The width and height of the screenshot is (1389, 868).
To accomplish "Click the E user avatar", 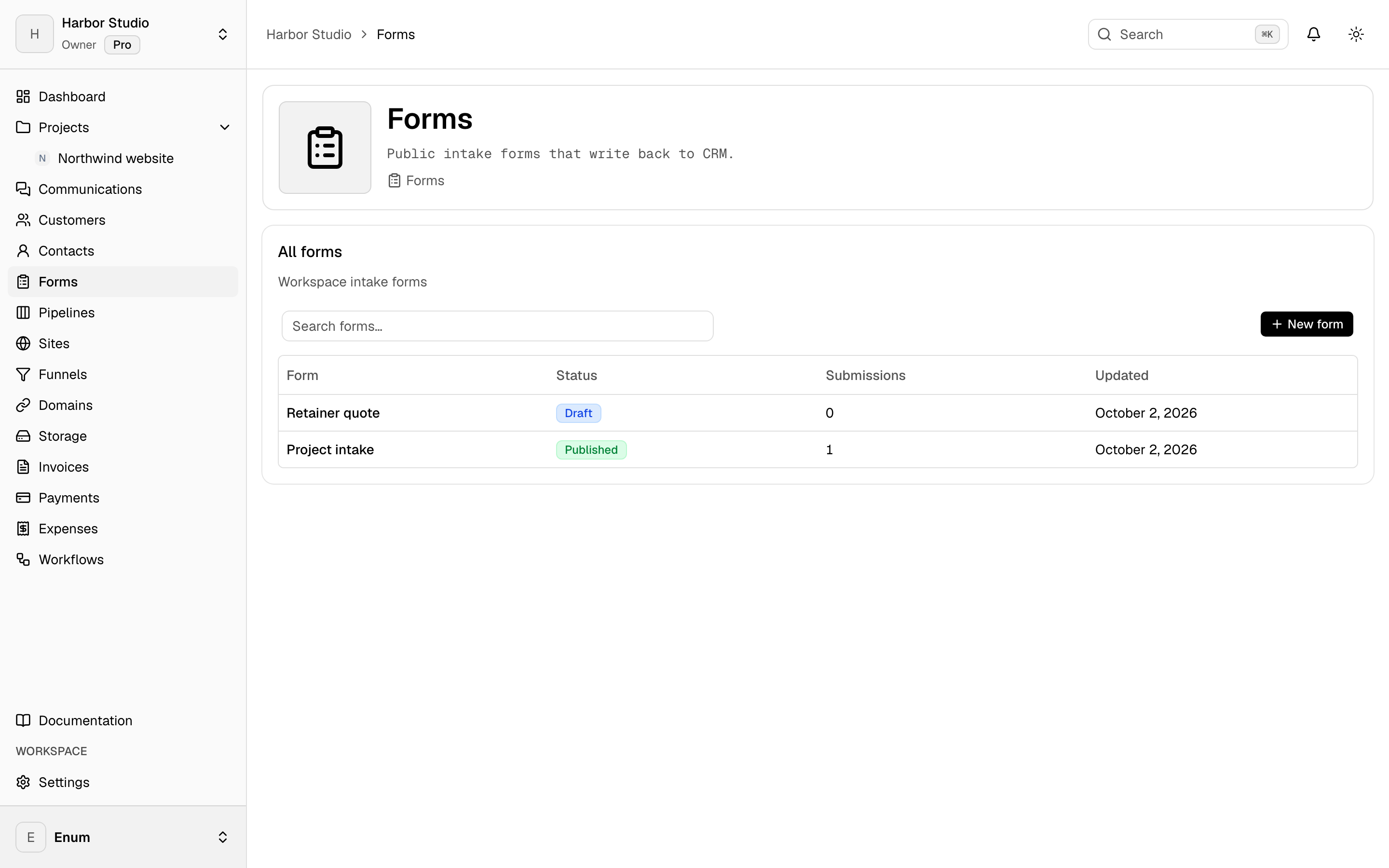I will (x=31, y=837).
